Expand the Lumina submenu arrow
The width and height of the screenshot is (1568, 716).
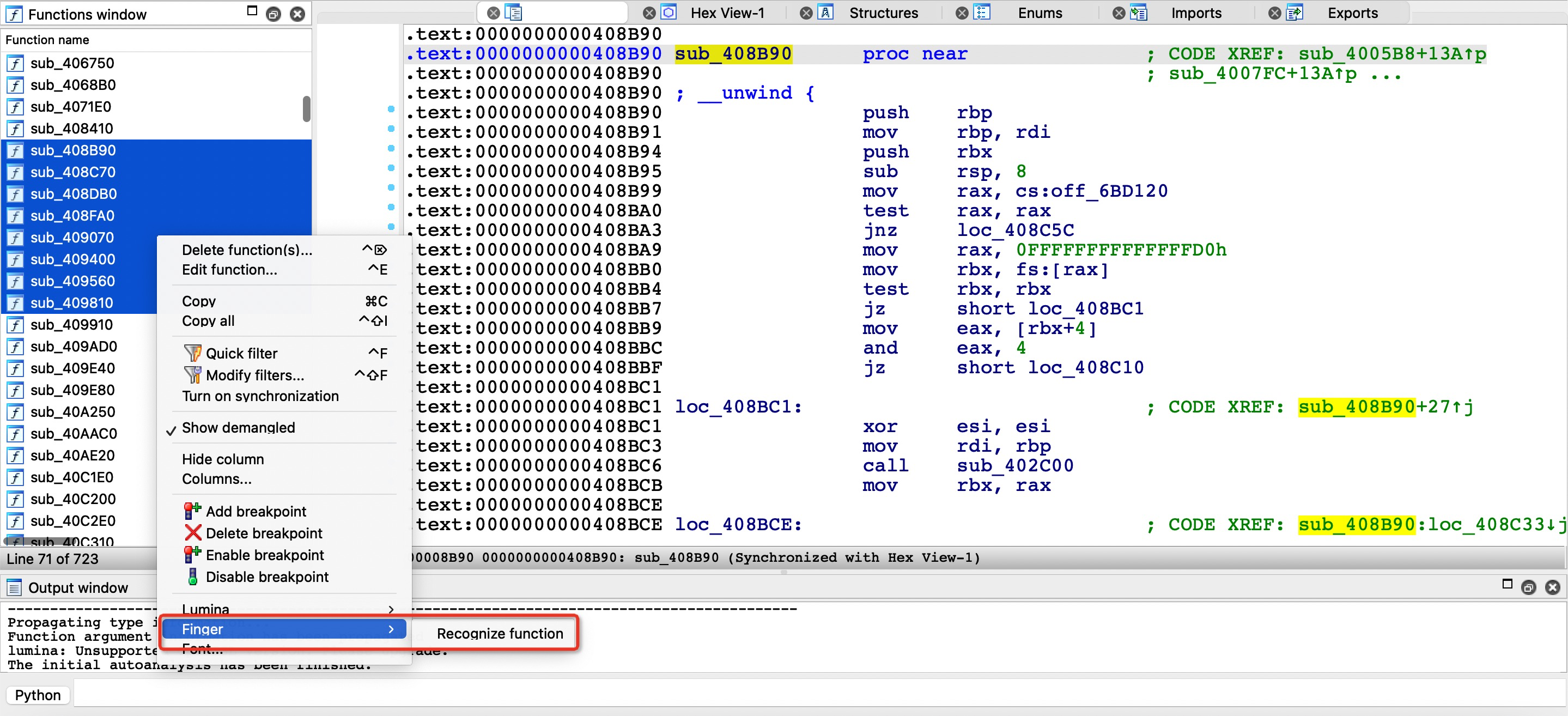(x=391, y=609)
